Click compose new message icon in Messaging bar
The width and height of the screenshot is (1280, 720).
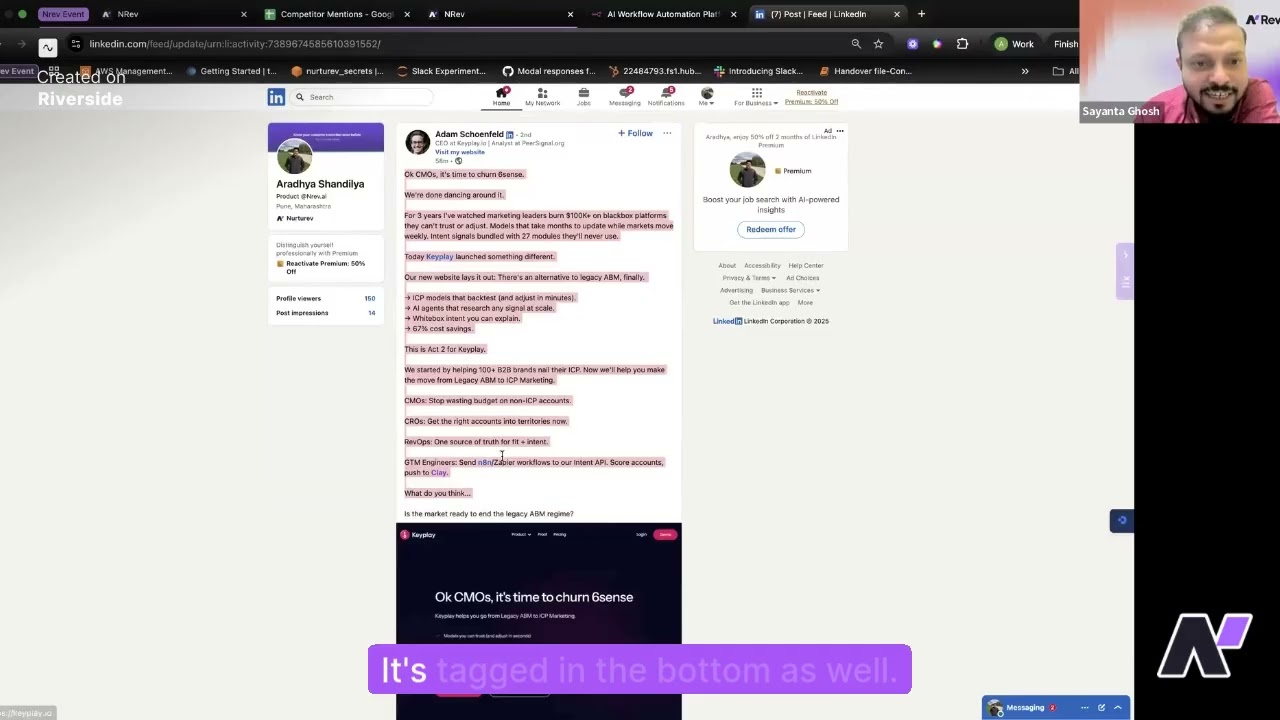[1101, 708]
